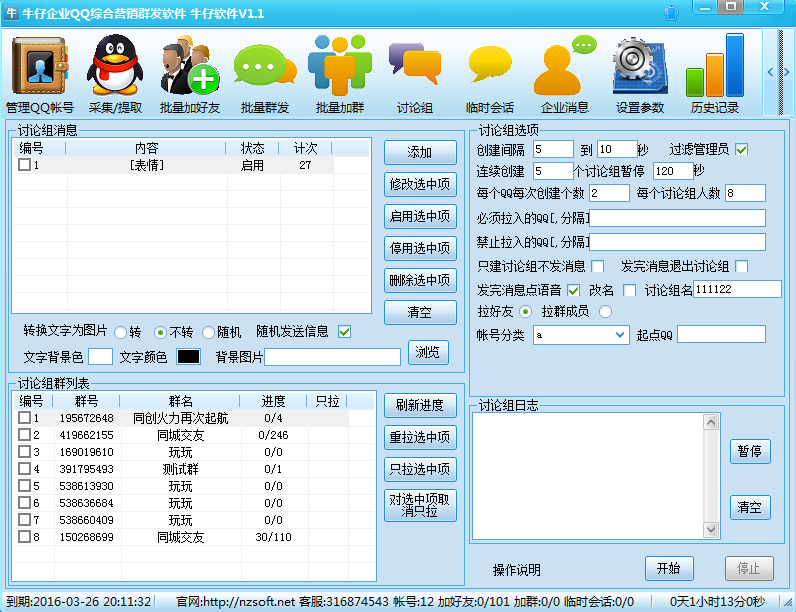Enable the 改名 checkbox

click(629, 290)
